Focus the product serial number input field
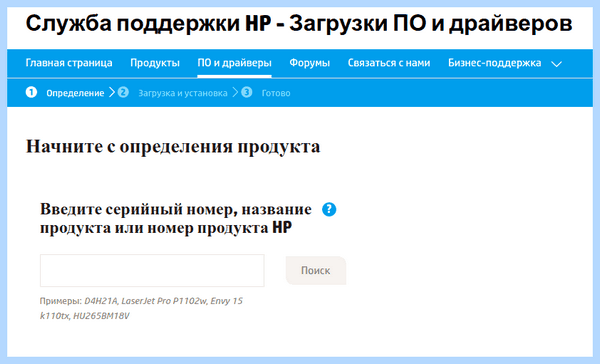This screenshot has width=600, height=364. (152, 270)
